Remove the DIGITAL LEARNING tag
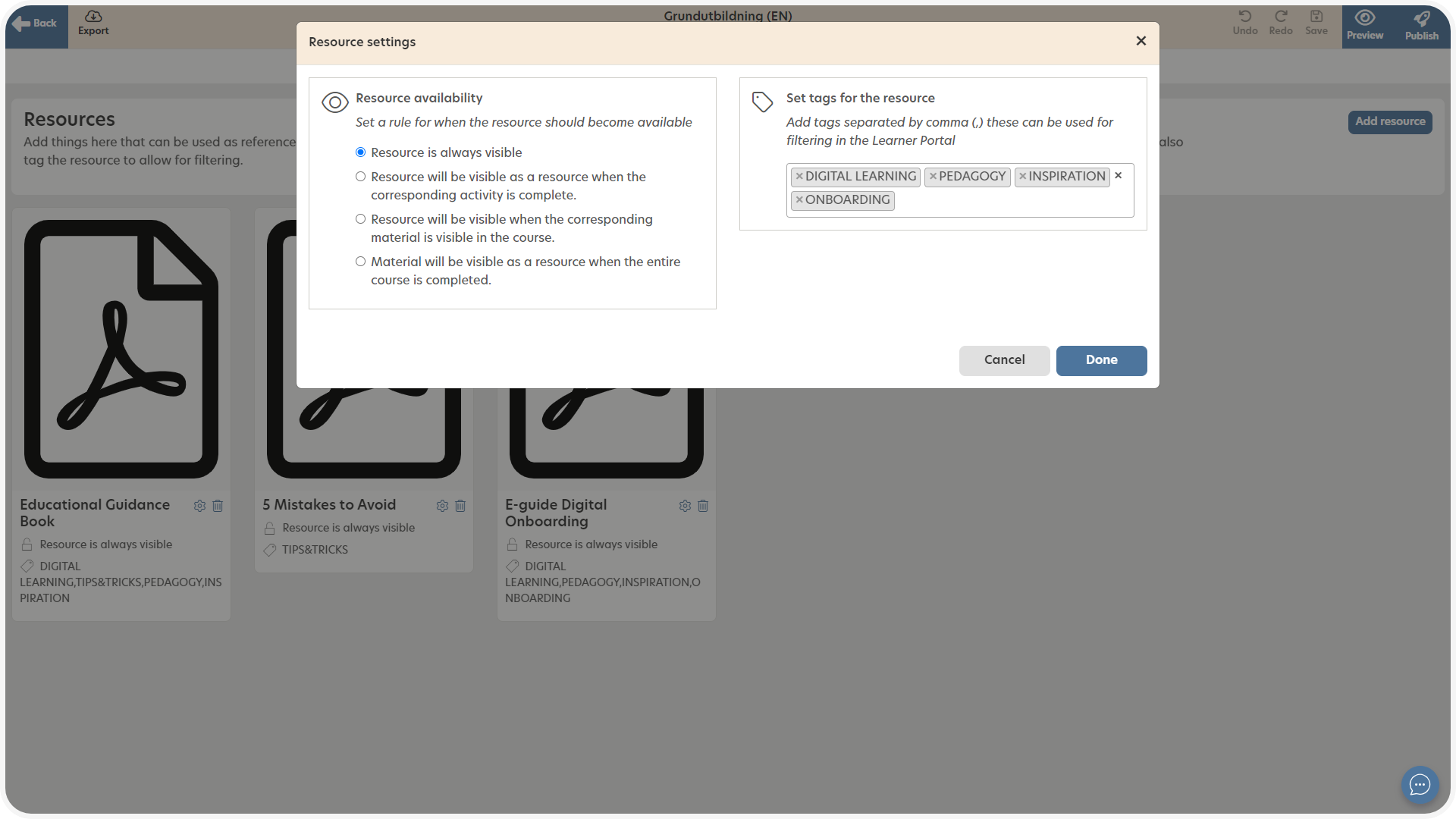Viewport: 1456px width, 819px height. 799,177
